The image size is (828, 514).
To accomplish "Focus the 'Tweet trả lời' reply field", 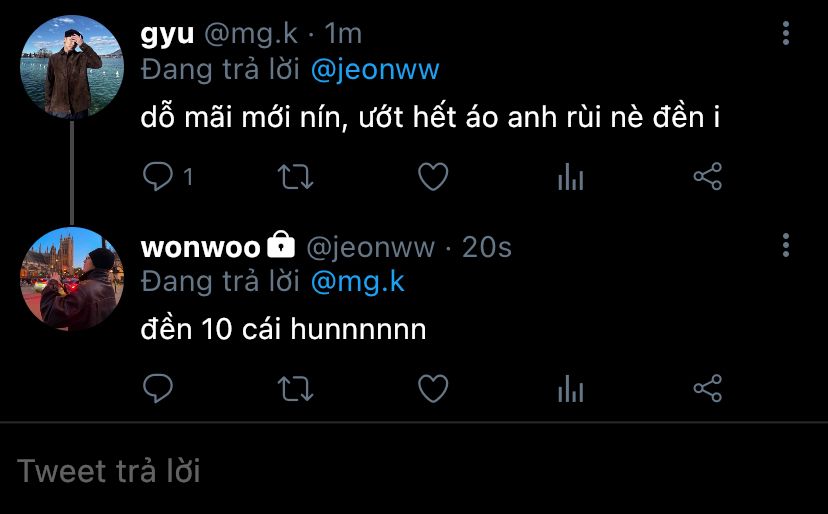I will (x=400, y=470).
